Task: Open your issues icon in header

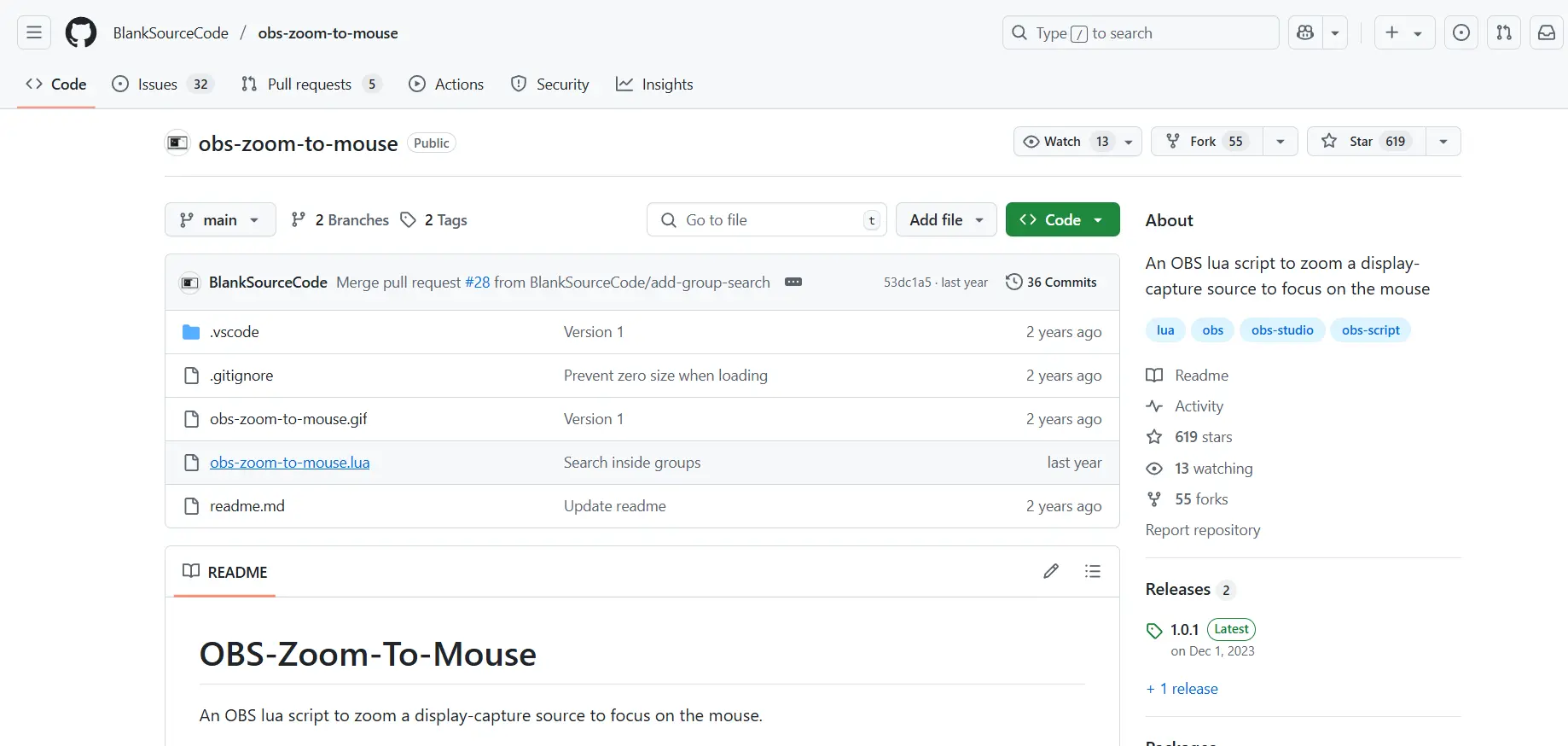Action: (x=1461, y=32)
